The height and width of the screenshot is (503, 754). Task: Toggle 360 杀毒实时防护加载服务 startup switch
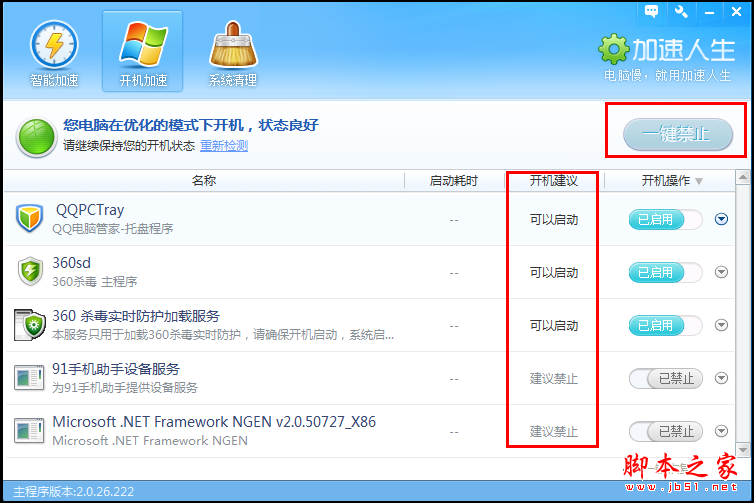tap(666, 326)
